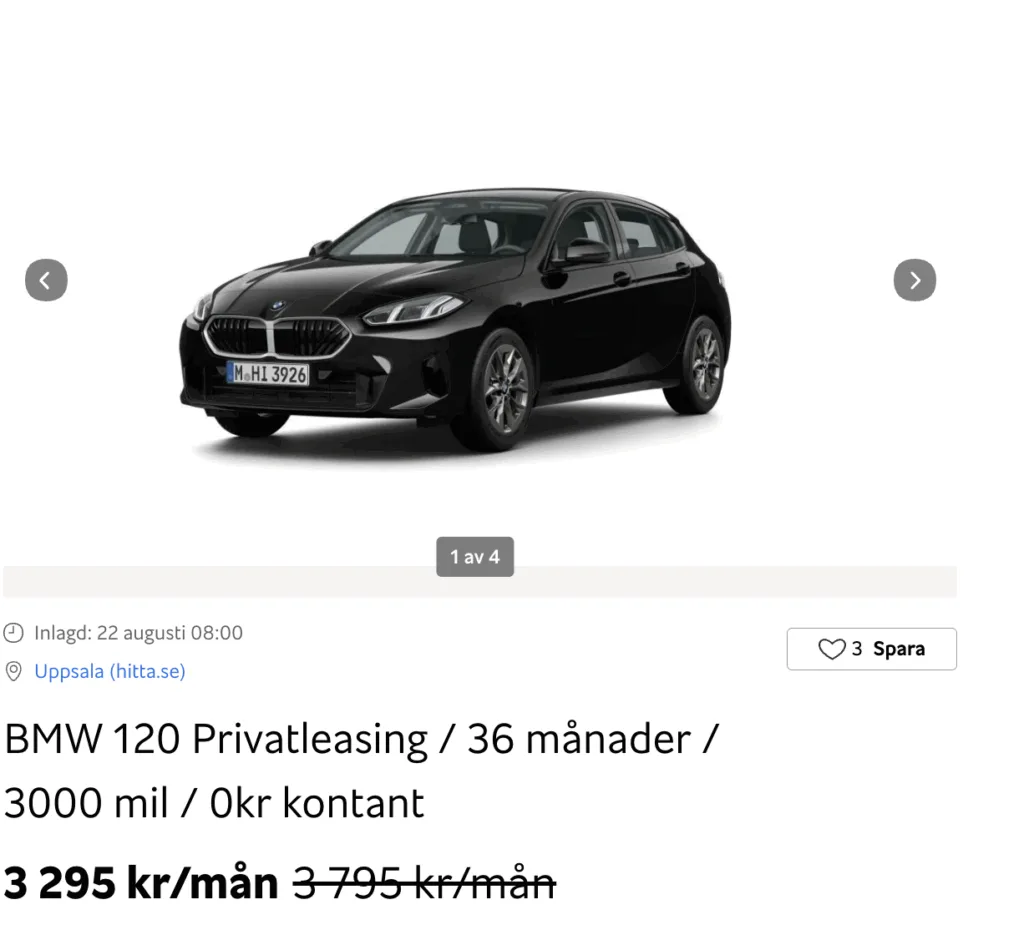The image size is (1024, 940).
Task: Click the light gray bar below image
Action: [x=480, y=582]
